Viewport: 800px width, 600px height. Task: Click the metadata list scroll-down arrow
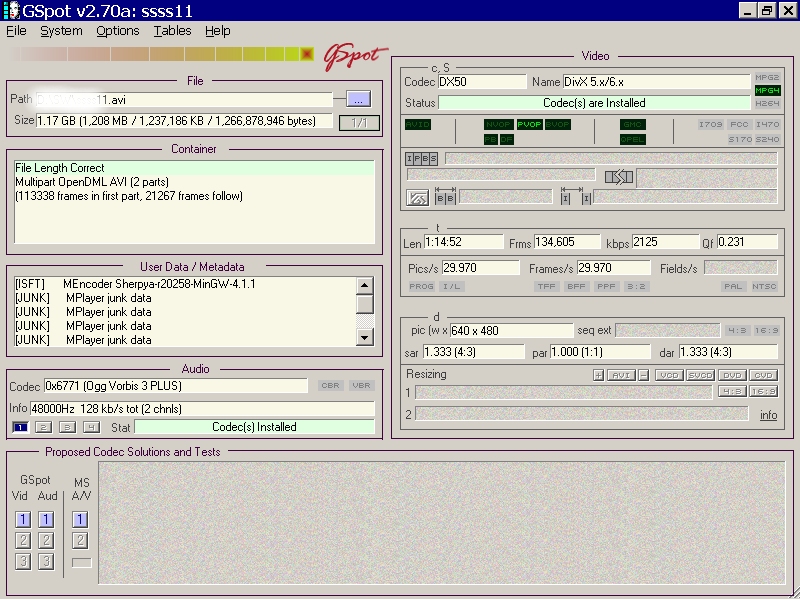(364, 337)
